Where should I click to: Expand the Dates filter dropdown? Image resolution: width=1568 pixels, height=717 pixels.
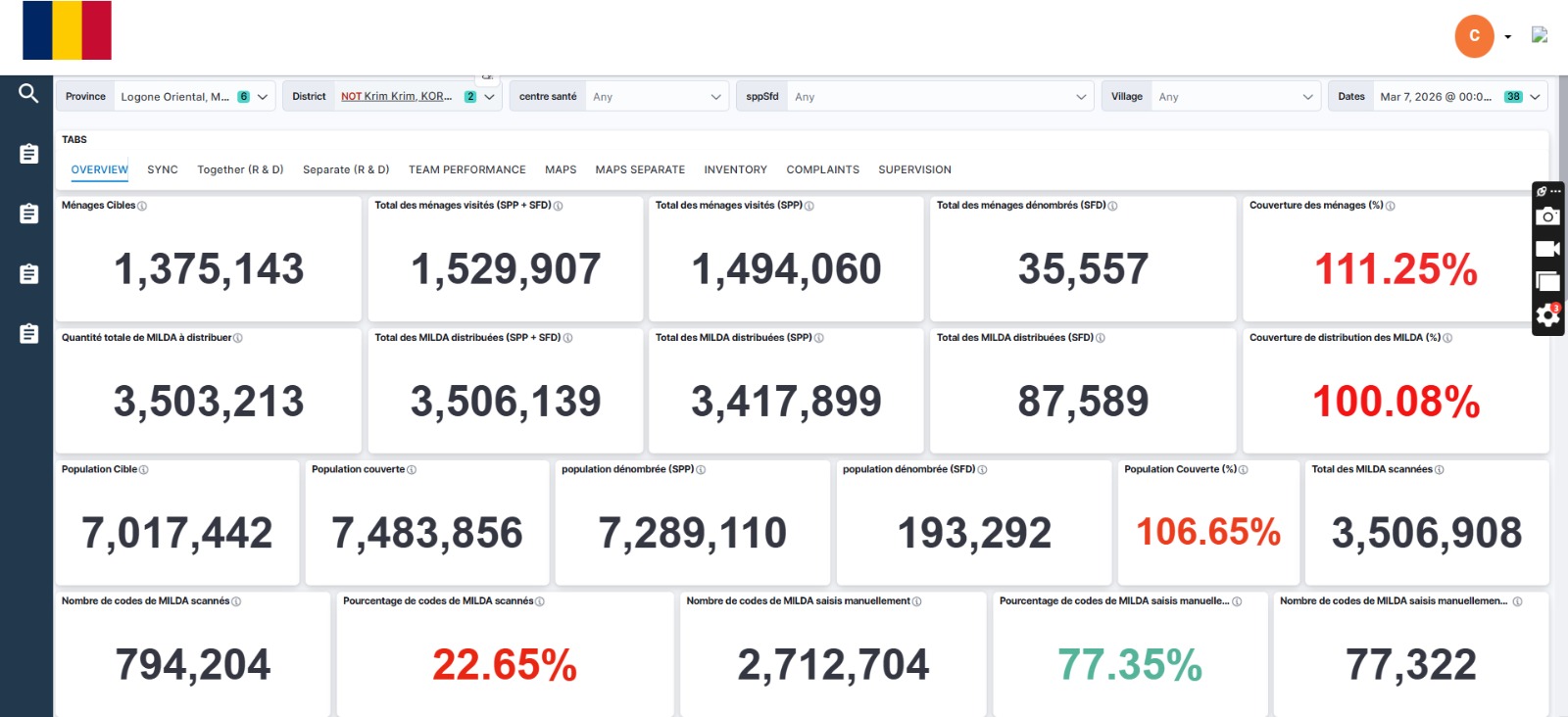click(1535, 97)
